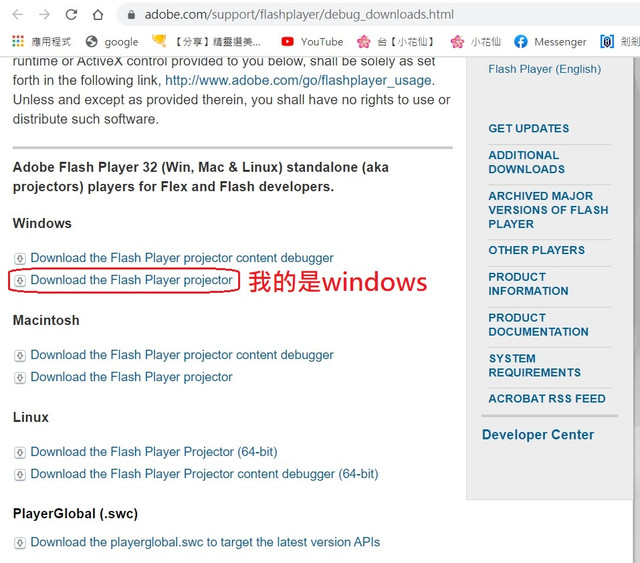Download Windows Flash Player projector

[131, 280]
